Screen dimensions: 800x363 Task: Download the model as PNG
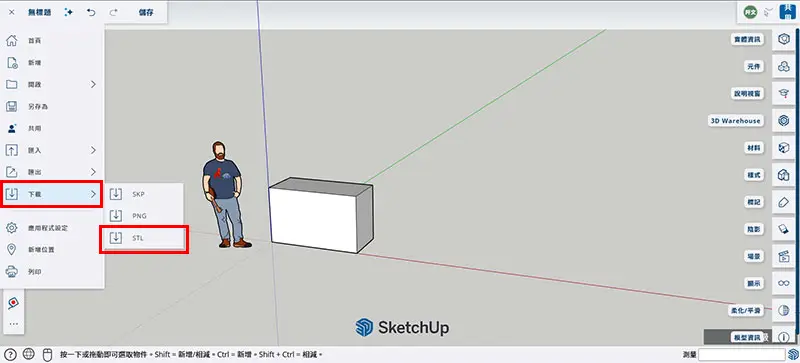144,216
